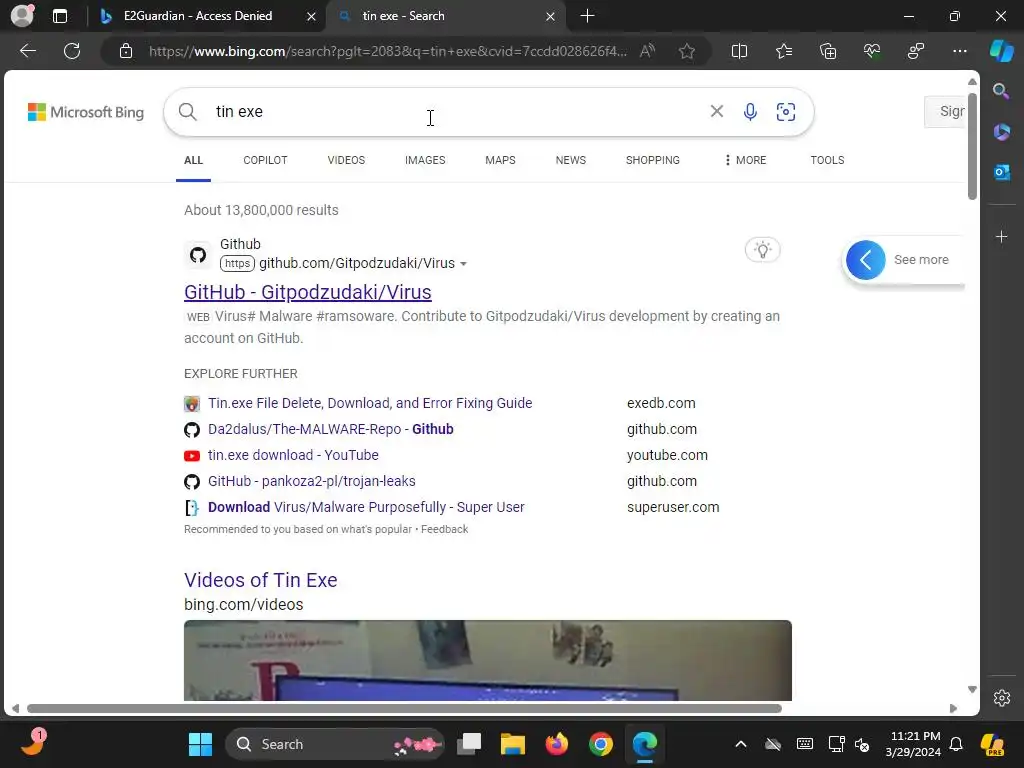
Task: Open split screen view
Action: (x=739, y=51)
